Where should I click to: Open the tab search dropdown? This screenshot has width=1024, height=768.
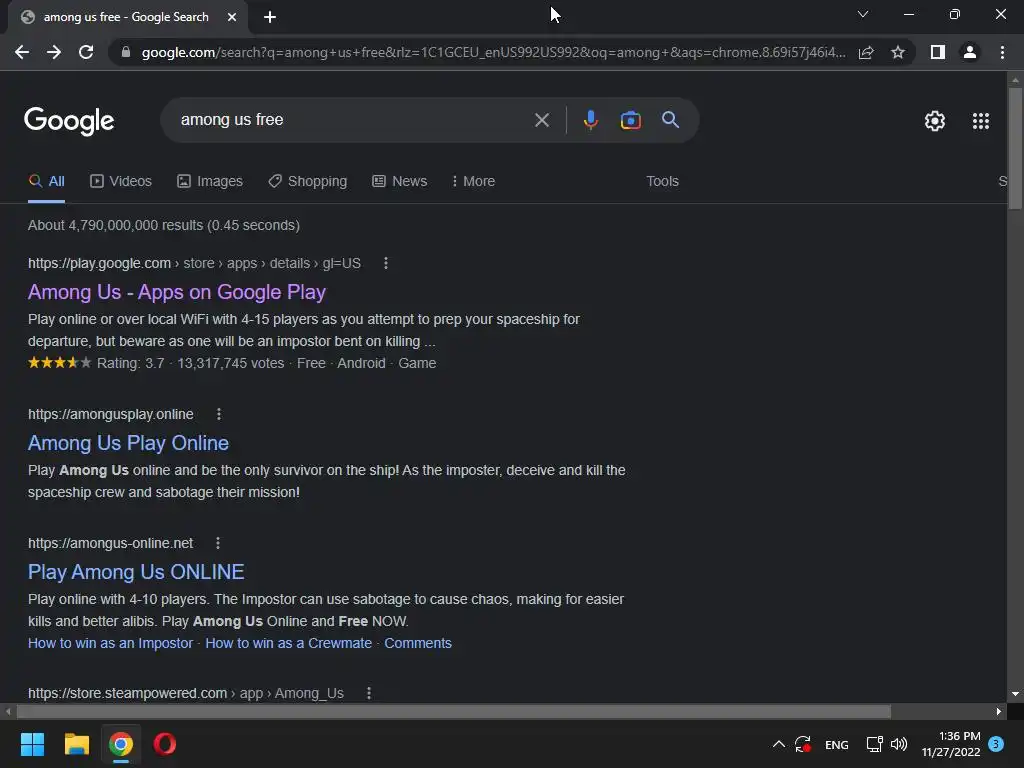coord(863,14)
